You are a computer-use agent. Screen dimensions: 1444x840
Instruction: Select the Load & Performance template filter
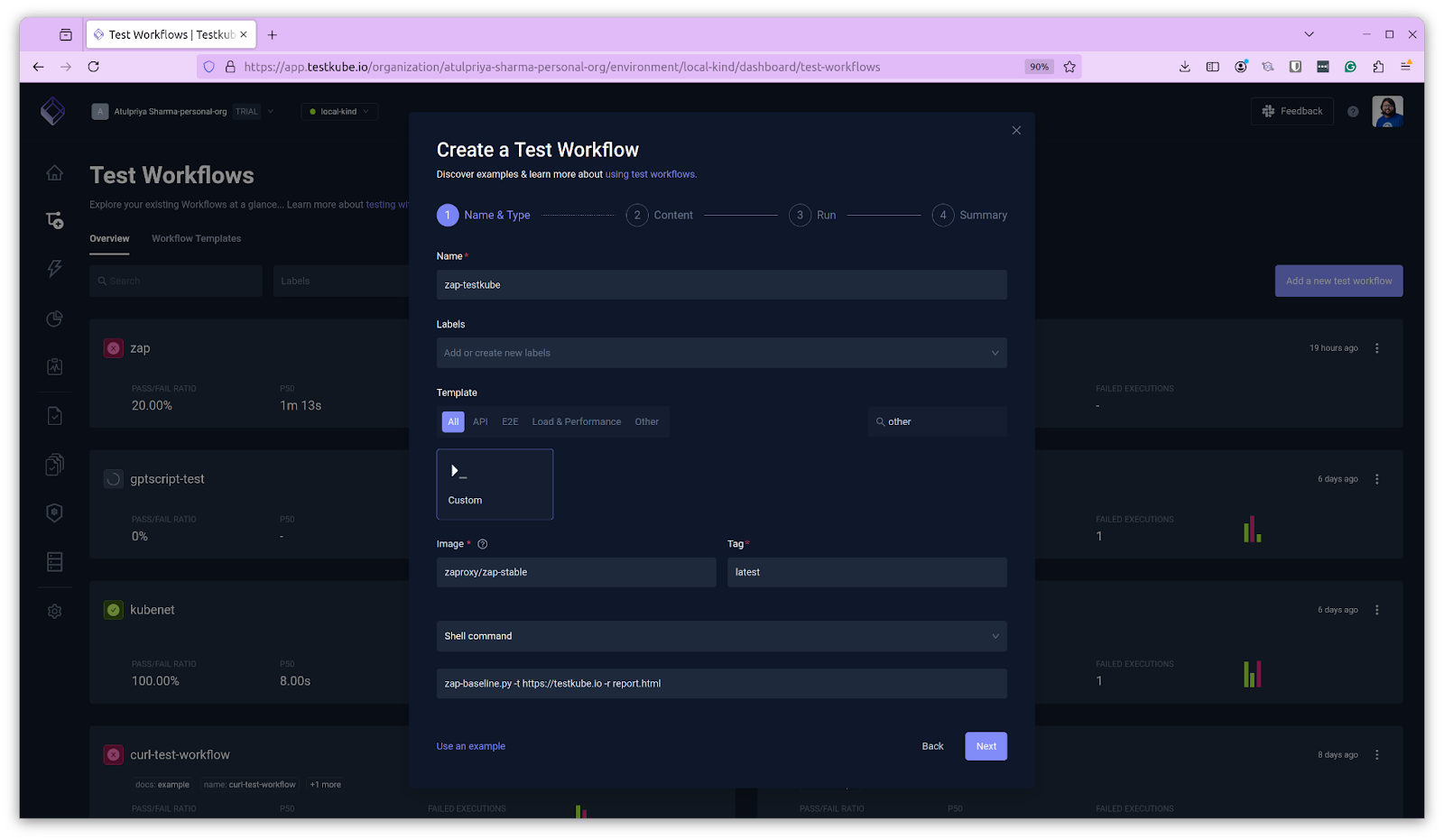pos(577,421)
